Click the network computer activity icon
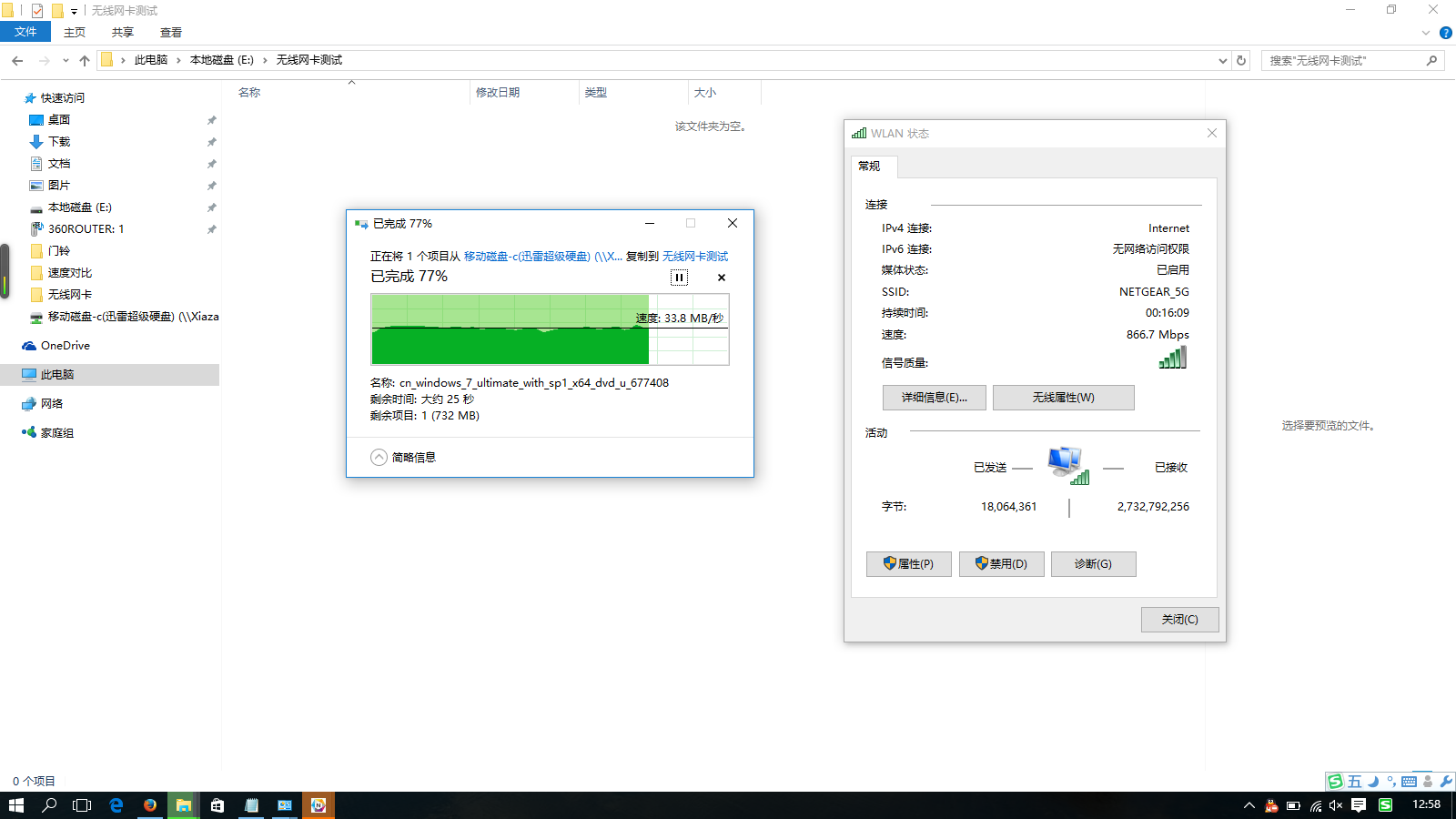The height and width of the screenshot is (819, 1456). pos(1067,466)
